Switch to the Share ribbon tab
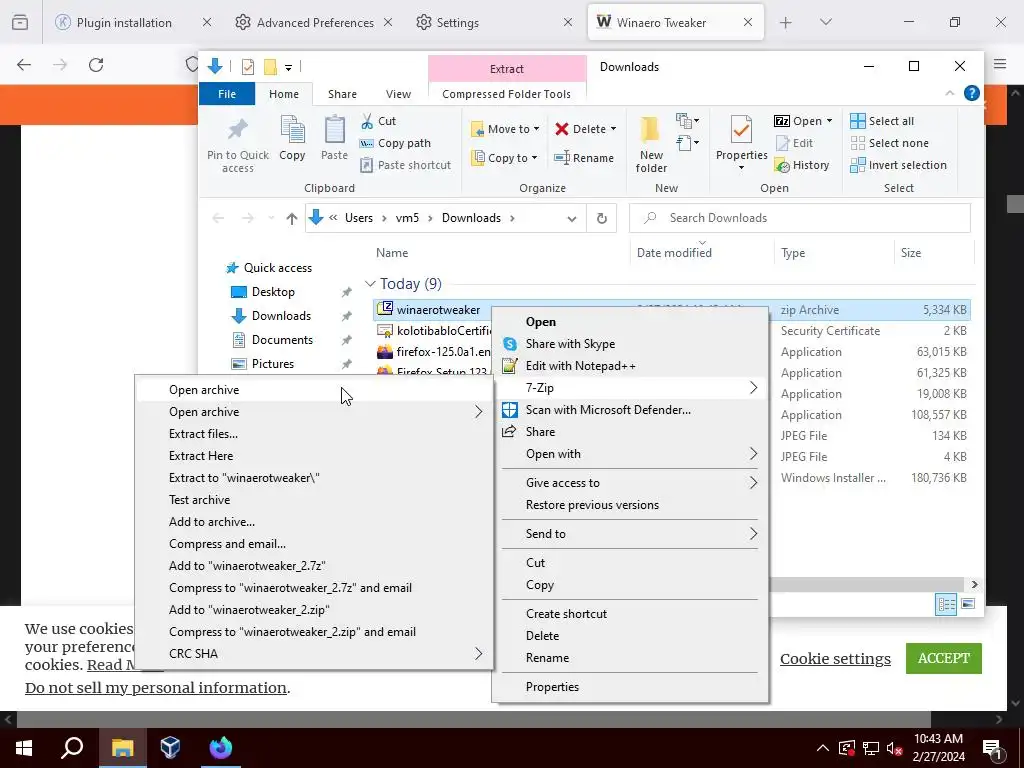 tap(342, 94)
